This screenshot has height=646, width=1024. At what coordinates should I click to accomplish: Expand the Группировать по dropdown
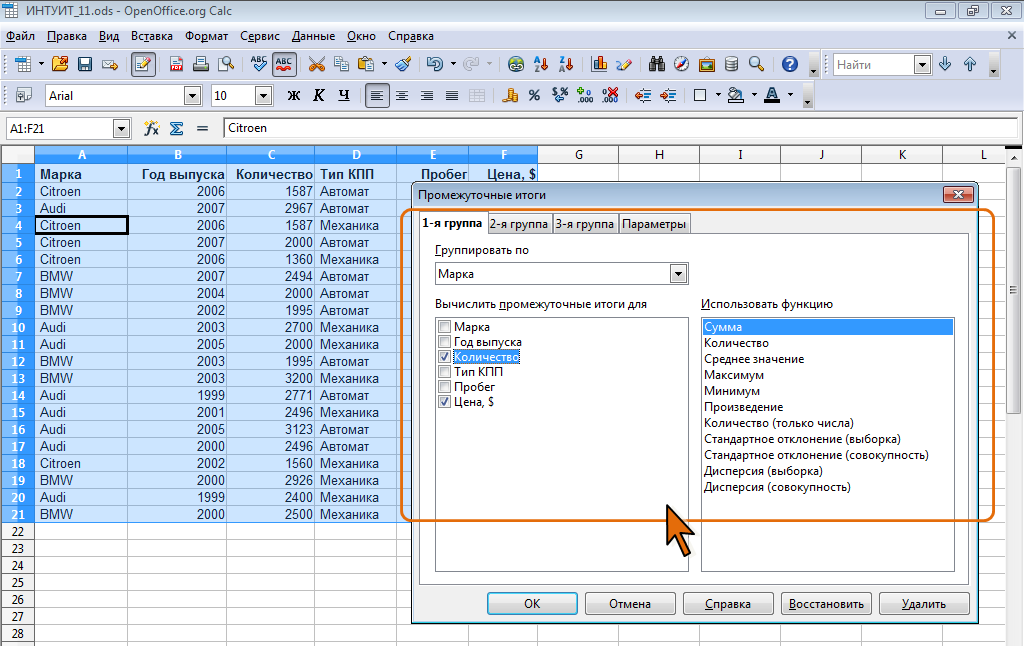pos(679,274)
